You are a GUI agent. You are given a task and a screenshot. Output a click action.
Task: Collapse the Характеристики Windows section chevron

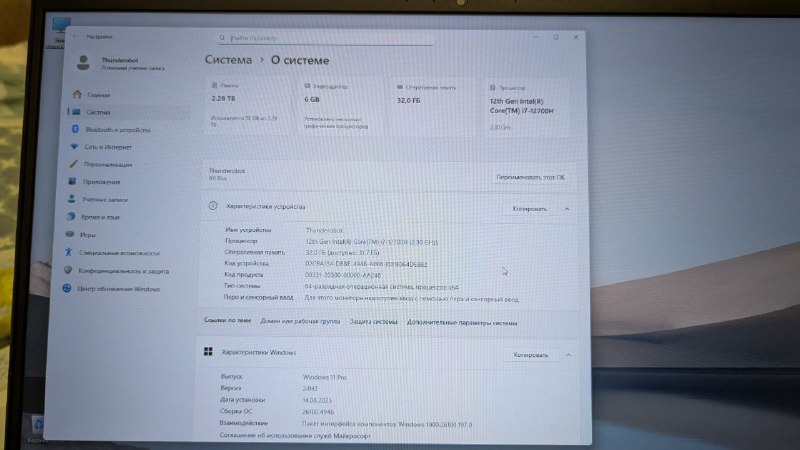[x=568, y=355]
